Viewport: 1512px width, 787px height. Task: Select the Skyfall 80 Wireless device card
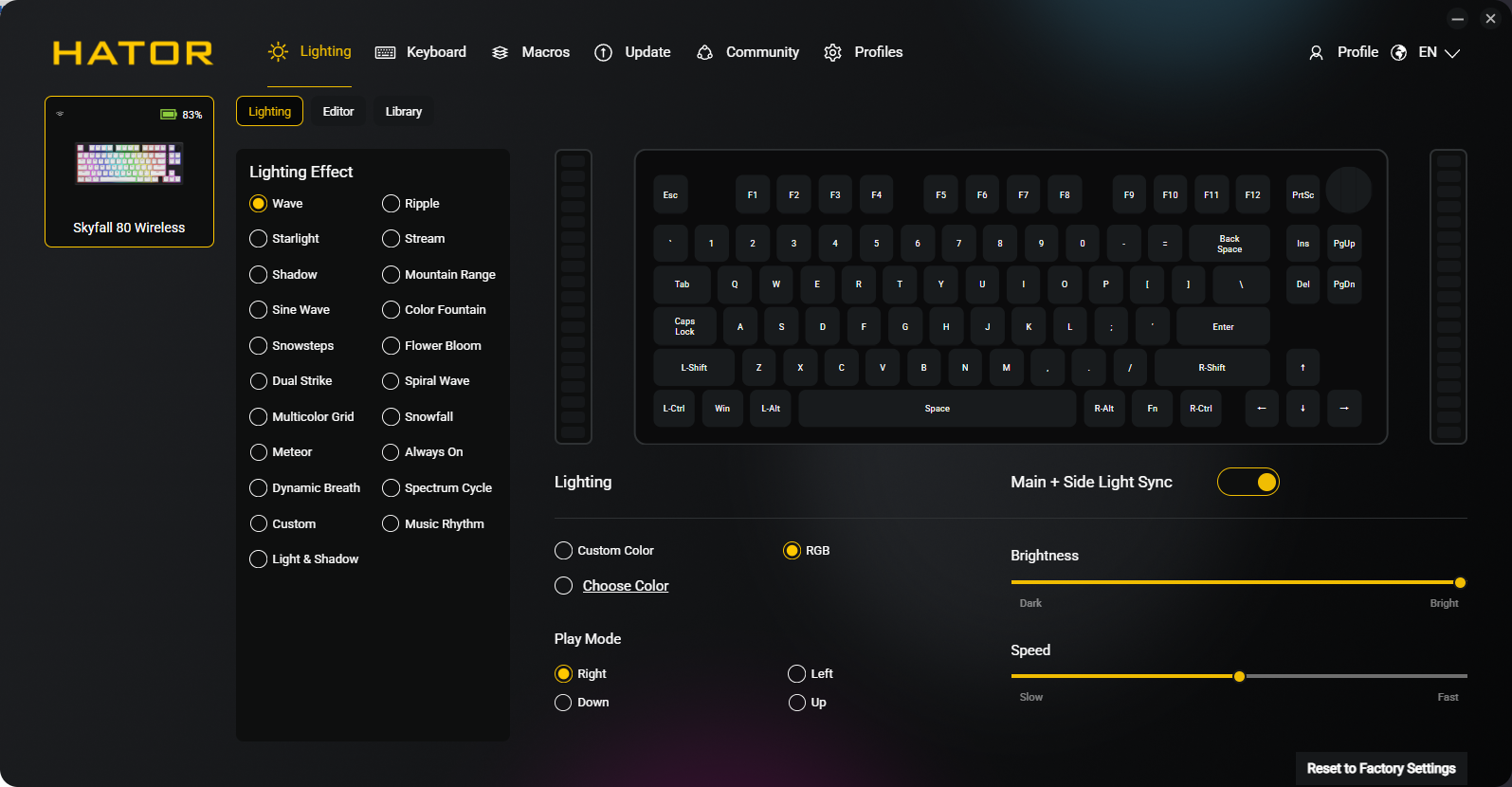tap(130, 172)
